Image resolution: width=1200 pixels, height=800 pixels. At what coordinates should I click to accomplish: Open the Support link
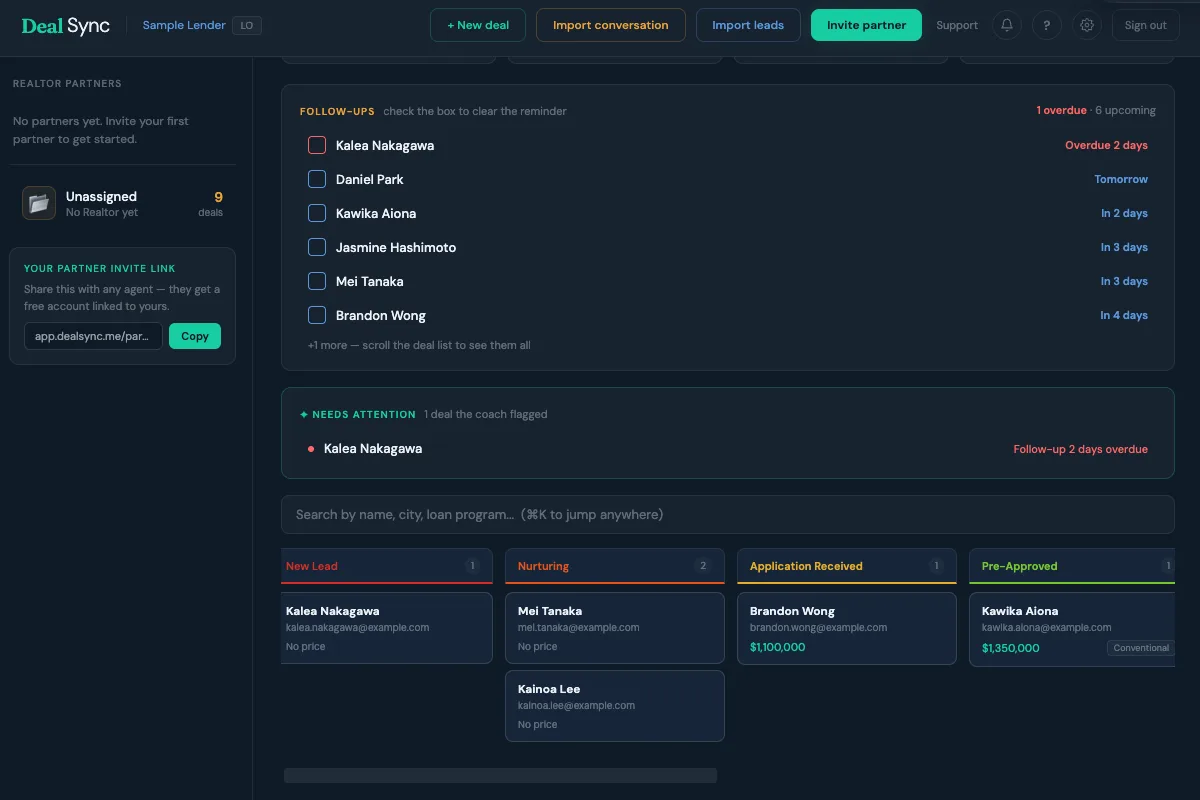(957, 25)
